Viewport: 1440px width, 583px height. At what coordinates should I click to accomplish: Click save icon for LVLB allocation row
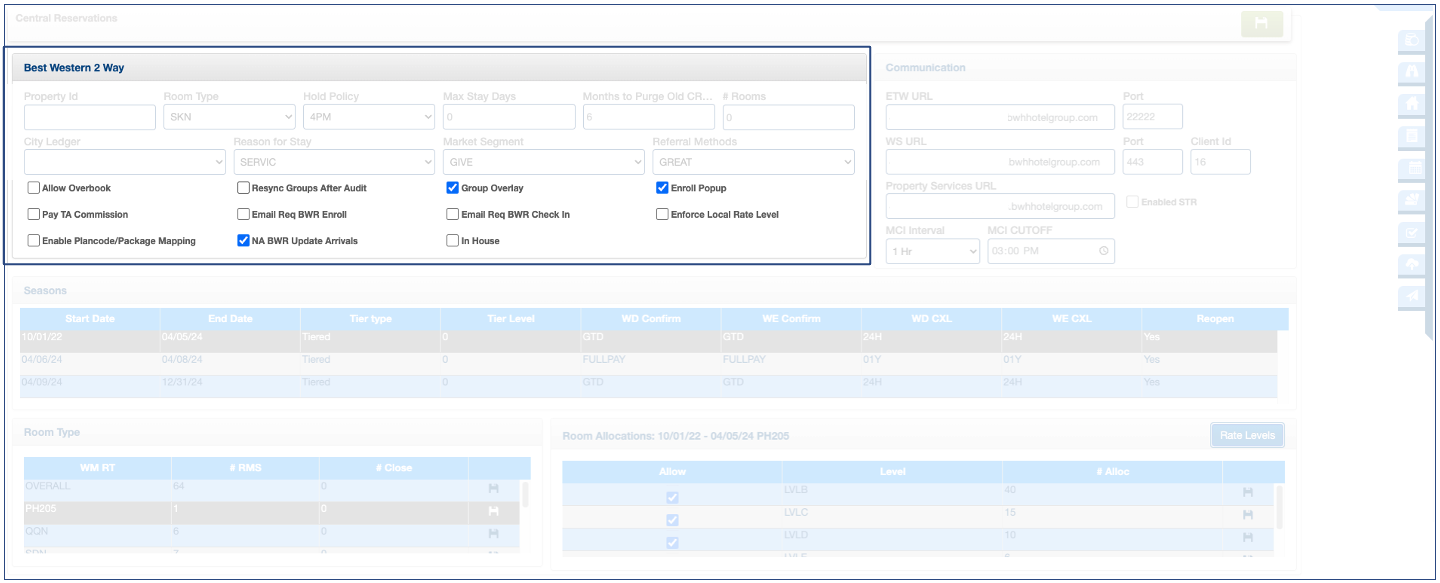coord(1247,492)
